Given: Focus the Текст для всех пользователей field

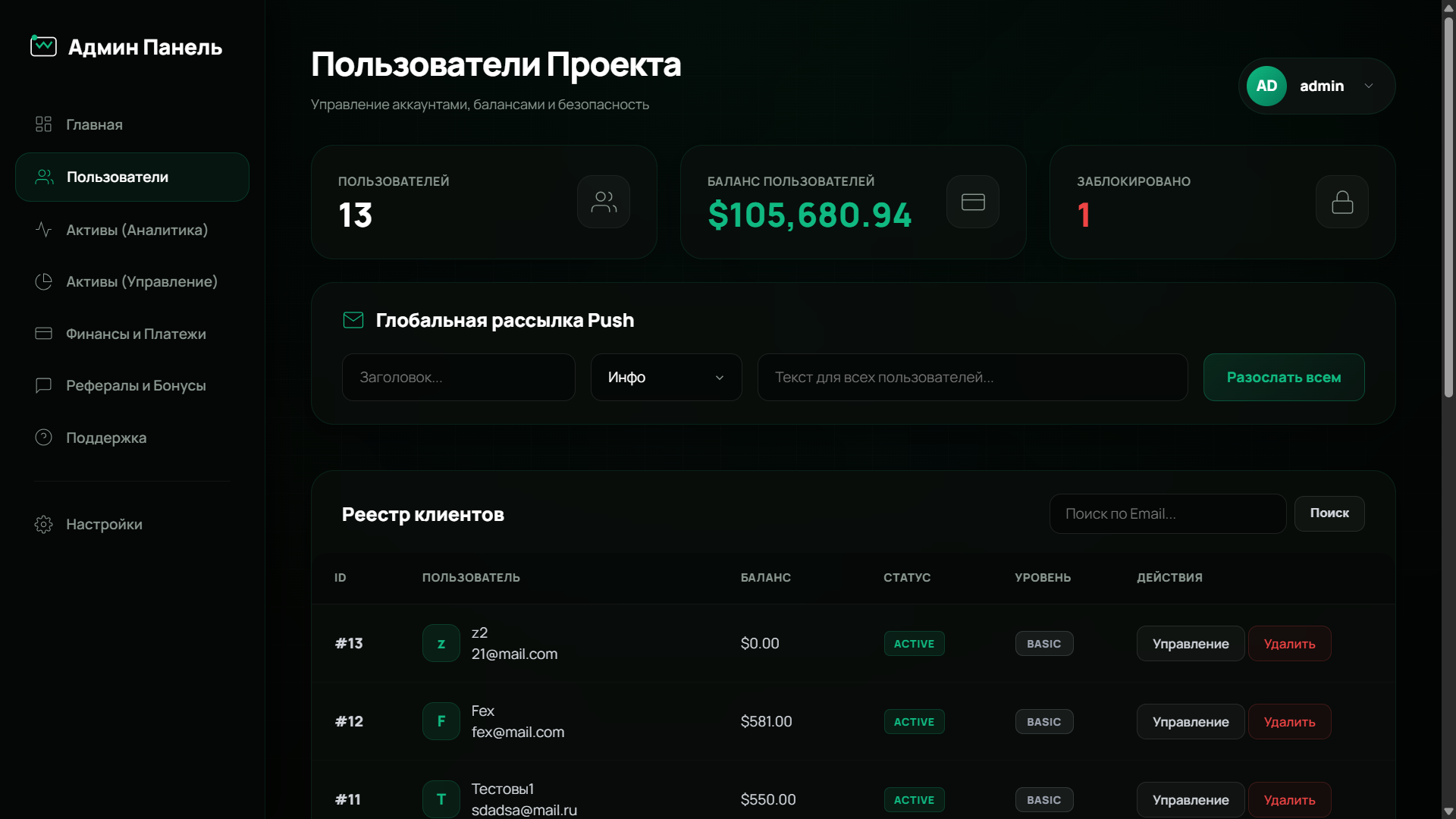Looking at the screenshot, I should click(973, 378).
